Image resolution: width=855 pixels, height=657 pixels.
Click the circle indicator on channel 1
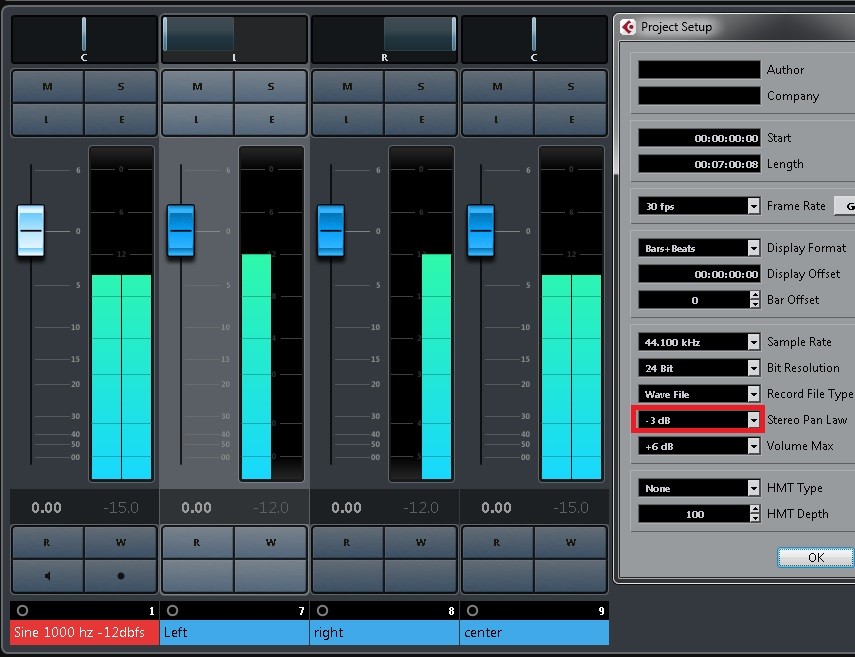point(22,610)
